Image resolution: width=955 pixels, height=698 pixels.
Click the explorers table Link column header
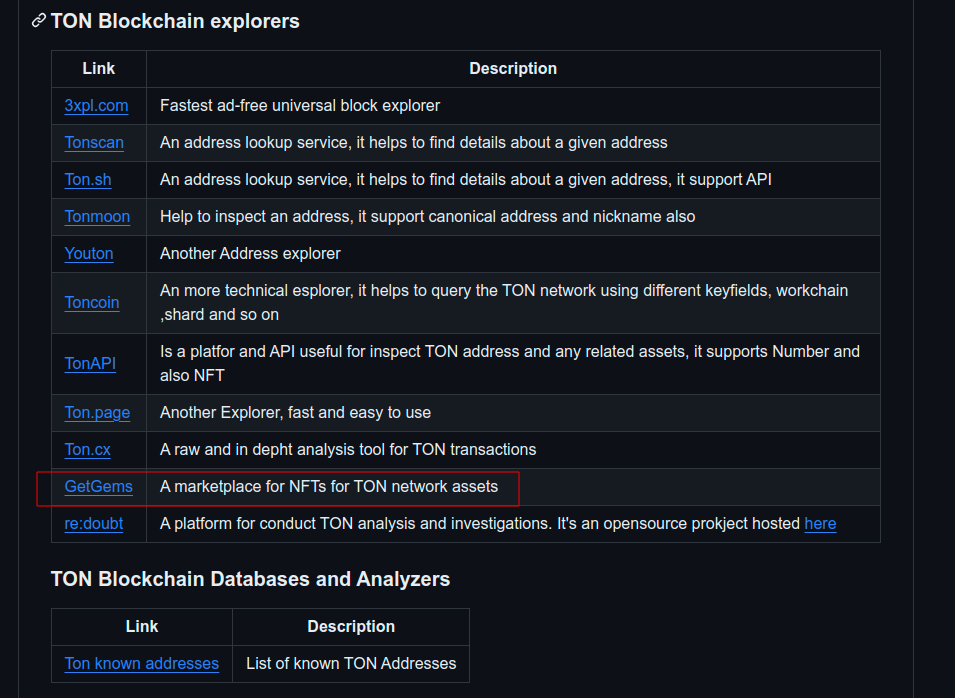click(x=99, y=69)
